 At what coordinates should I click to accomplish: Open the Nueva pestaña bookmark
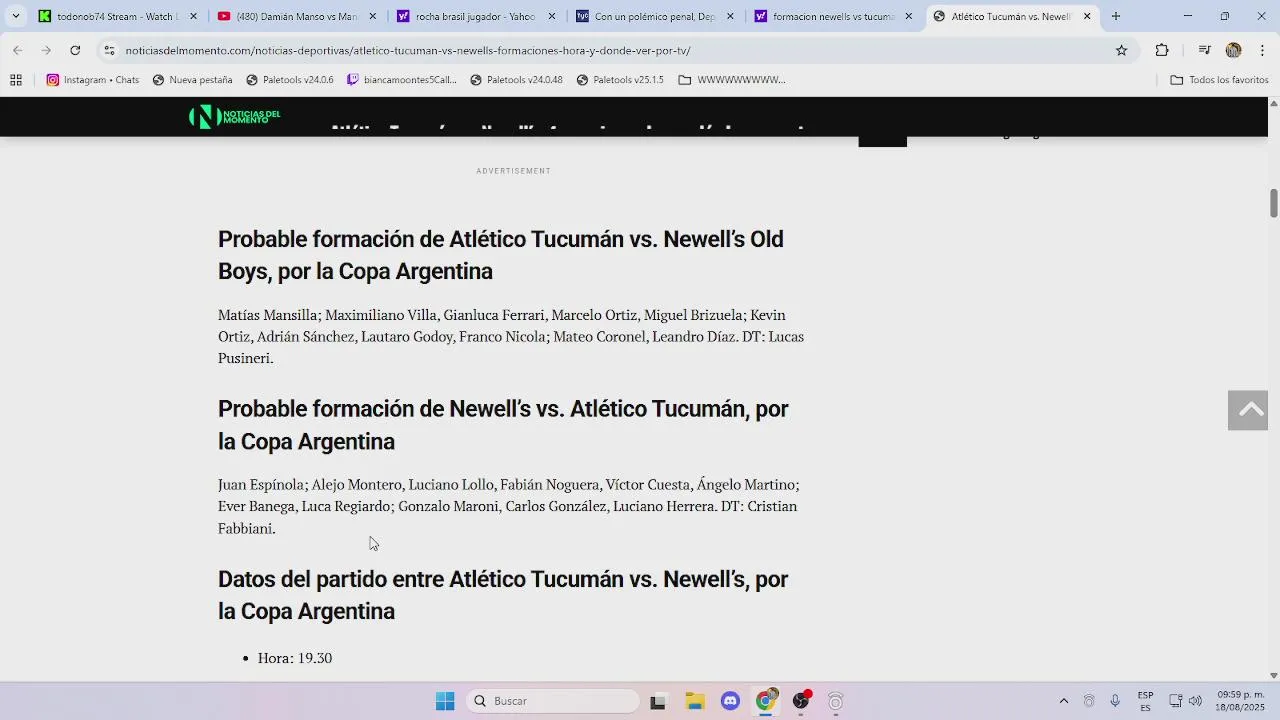[193, 80]
